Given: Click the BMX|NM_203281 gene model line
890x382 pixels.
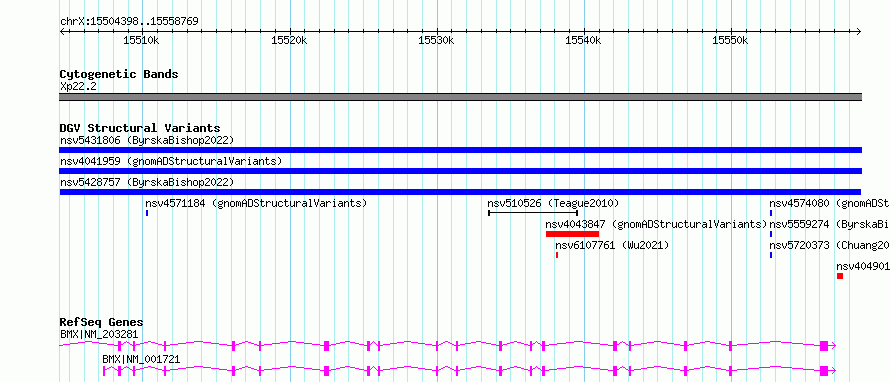Looking at the screenshot, I should coord(447,345).
